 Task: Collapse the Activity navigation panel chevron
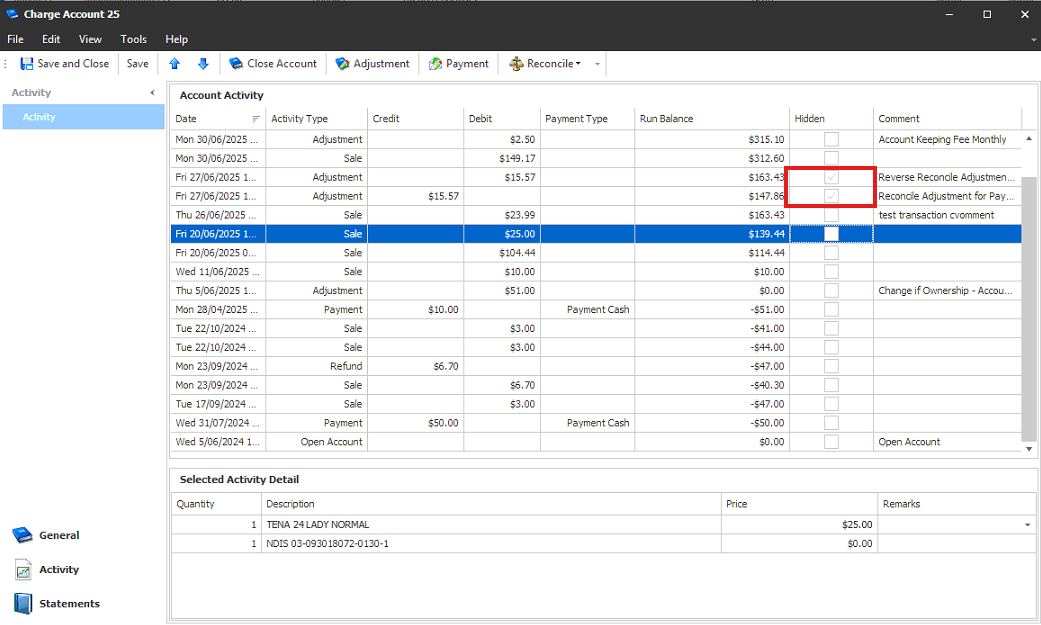point(152,91)
